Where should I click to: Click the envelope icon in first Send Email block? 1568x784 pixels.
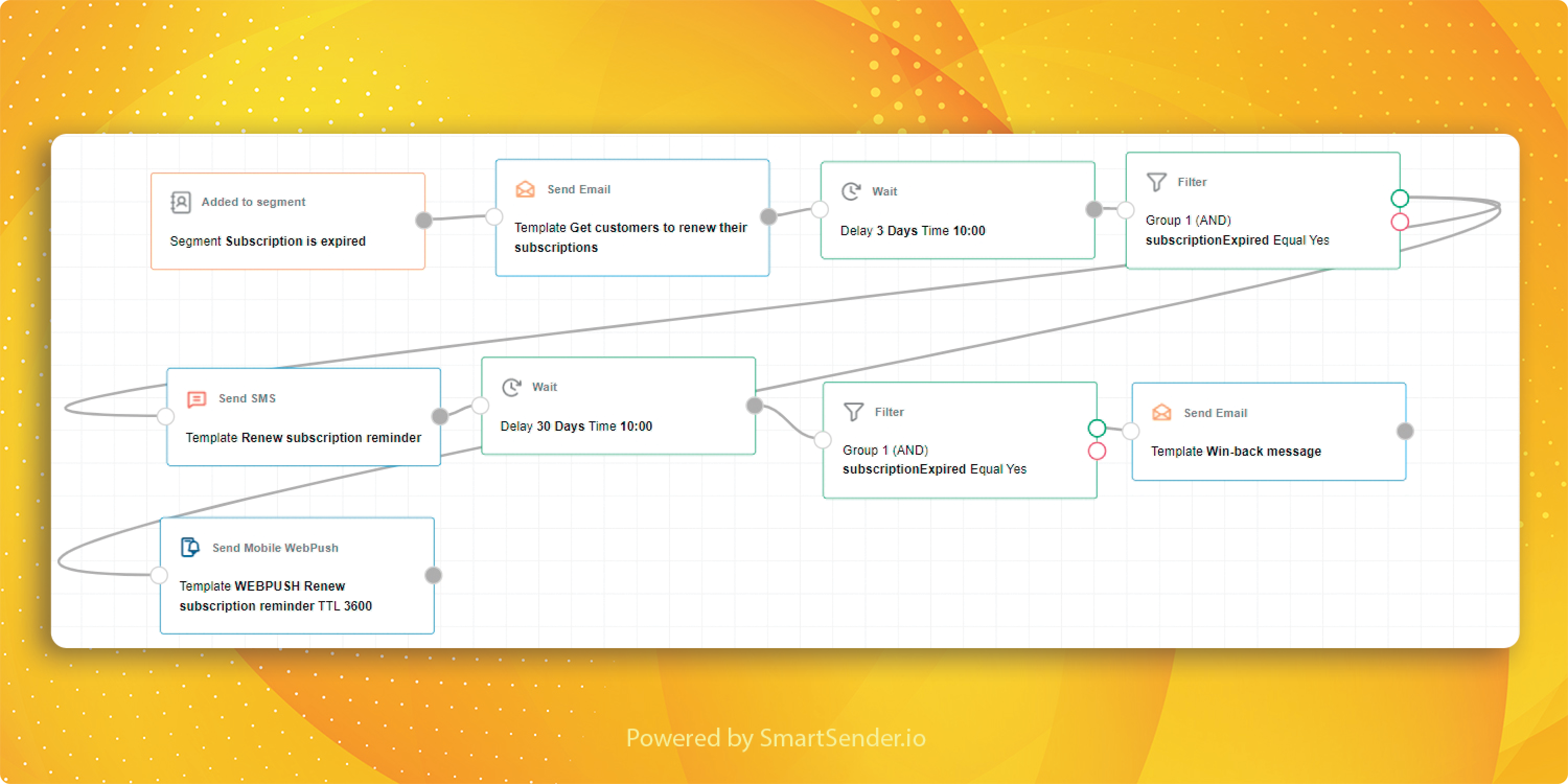(525, 189)
